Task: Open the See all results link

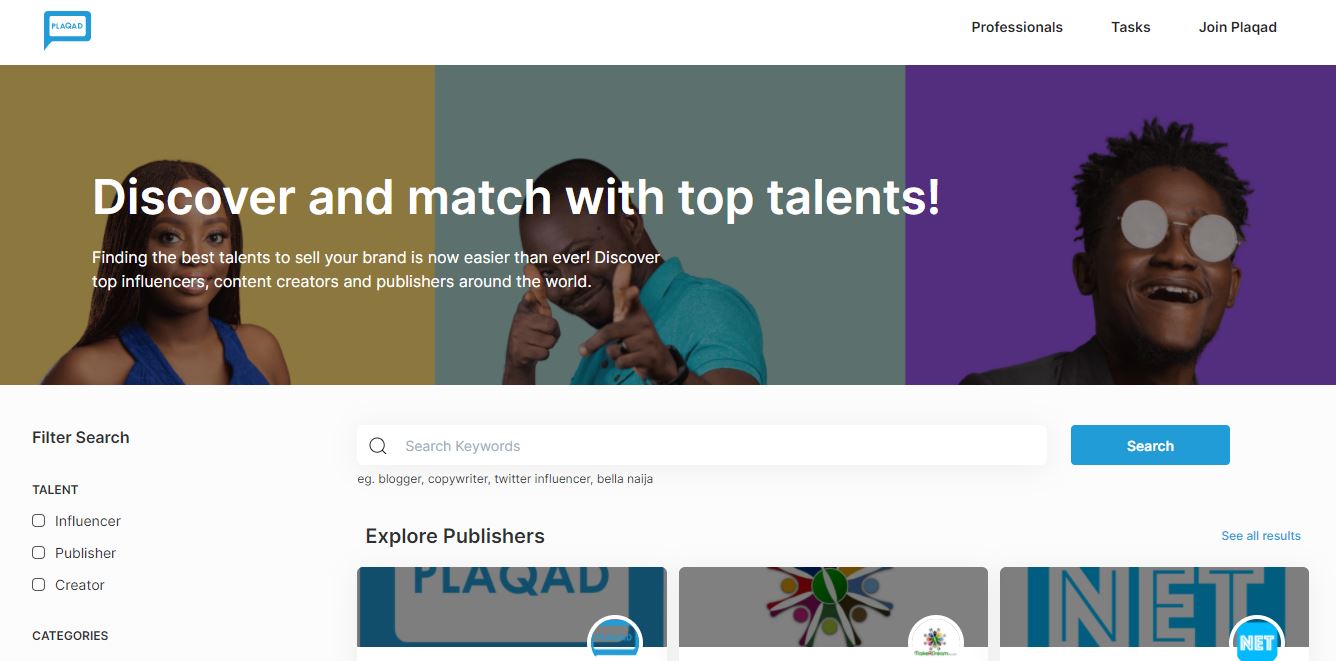Action: coord(1260,536)
